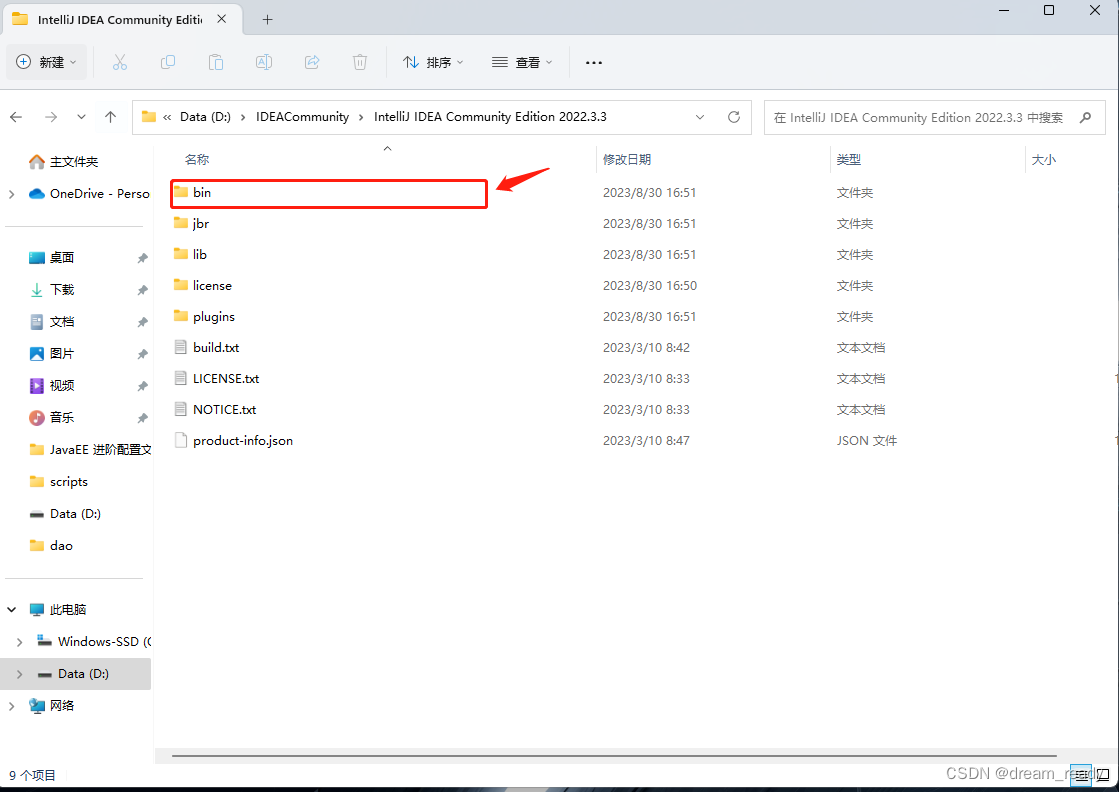Click the JSON 文件 type cell
Image resolution: width=1119 pixels, height=792 pixels.
coord(866,441)
